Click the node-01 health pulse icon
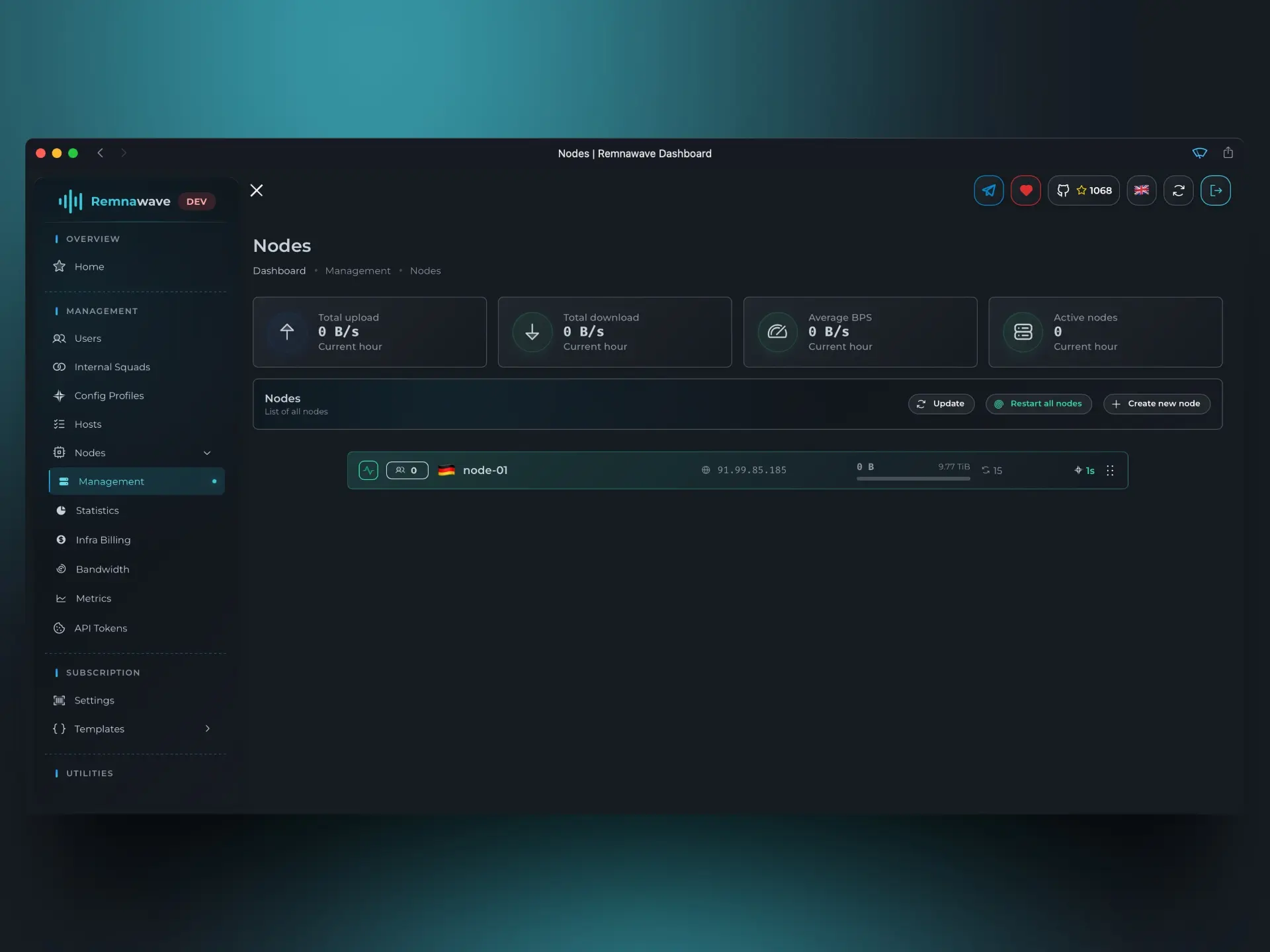 368,470
